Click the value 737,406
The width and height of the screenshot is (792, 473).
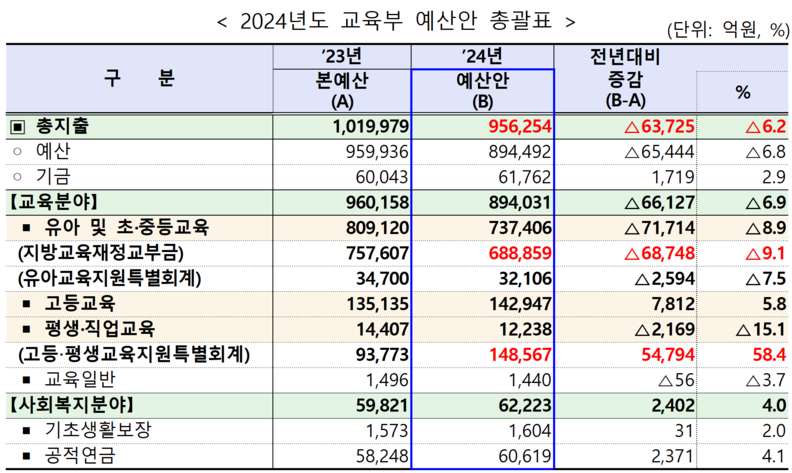click(520, 228)
